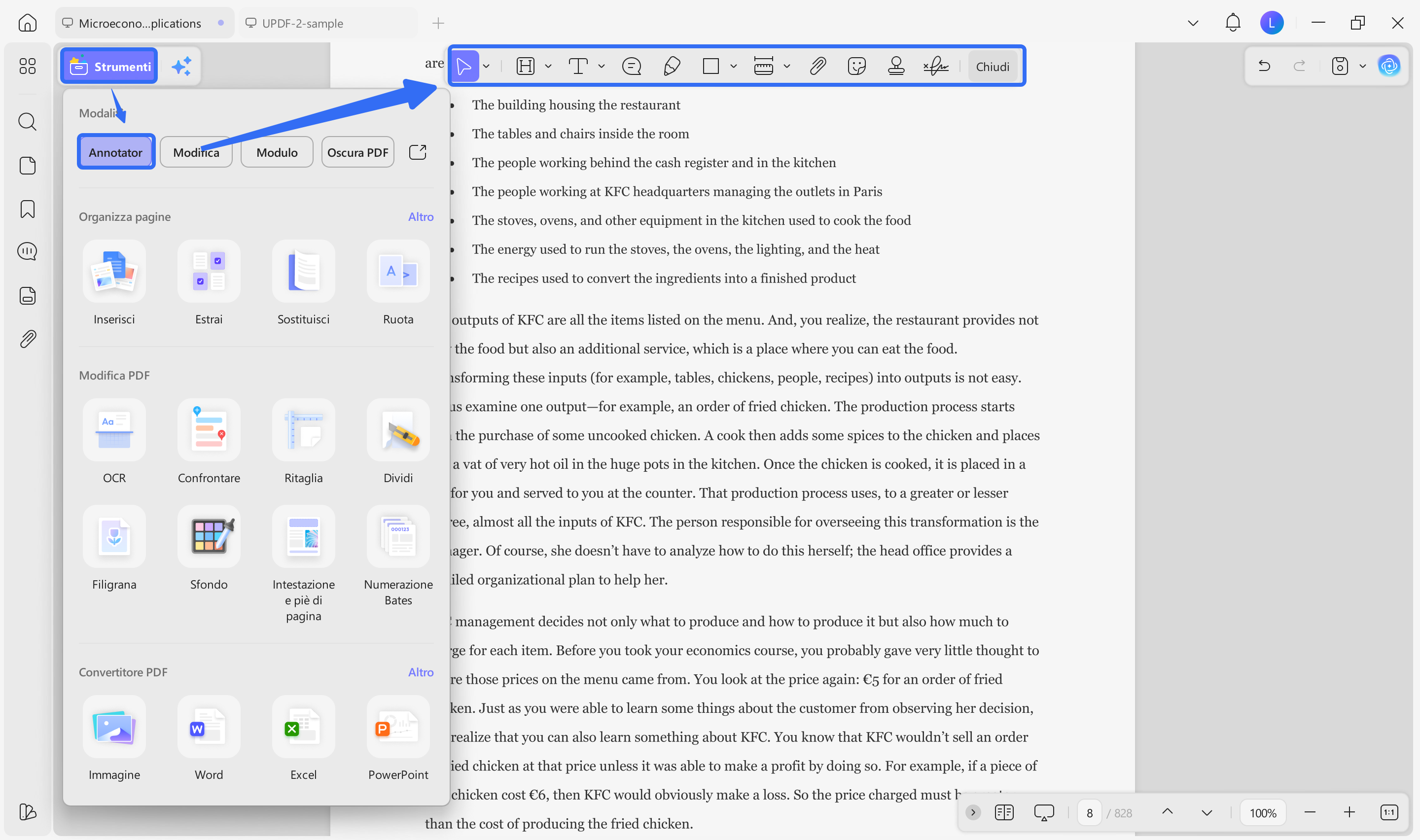Convert PDF to PowerPoint
1420x840 pixels.
[x=398, y=738]
